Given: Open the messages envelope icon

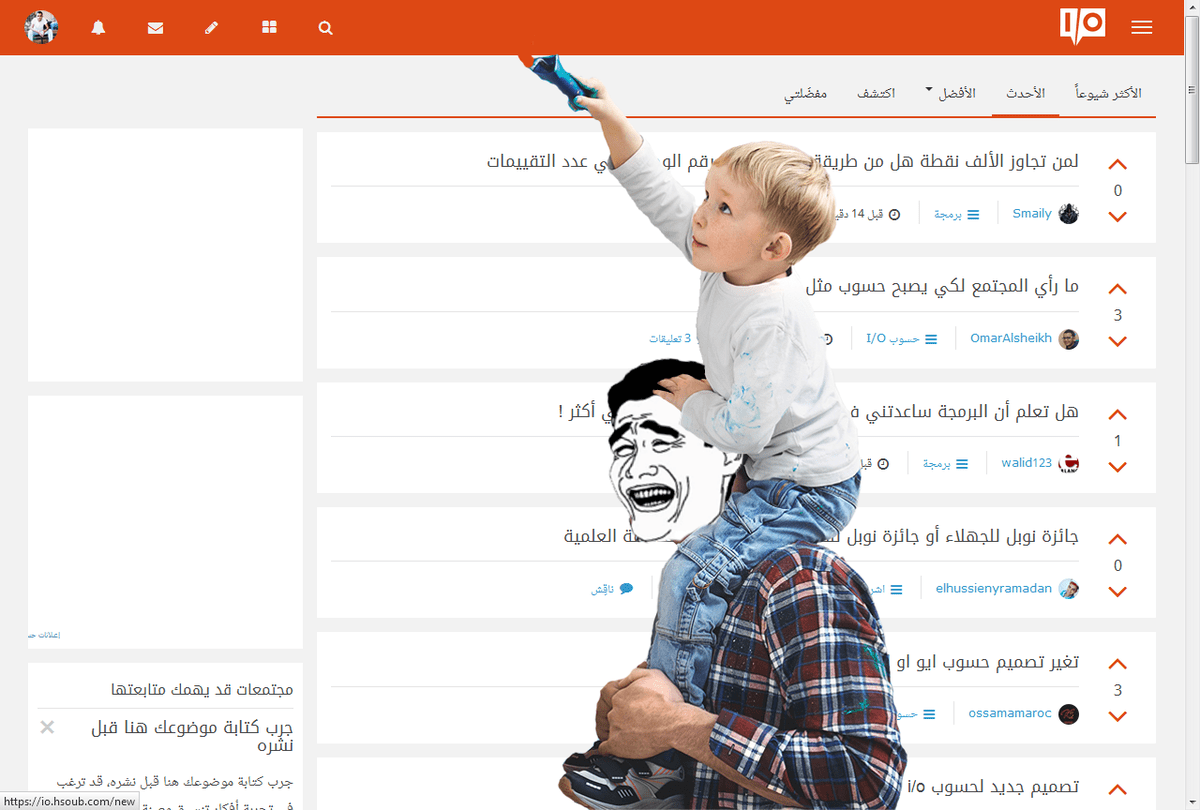Looking at the screenshot, I should tap(155, 28).
